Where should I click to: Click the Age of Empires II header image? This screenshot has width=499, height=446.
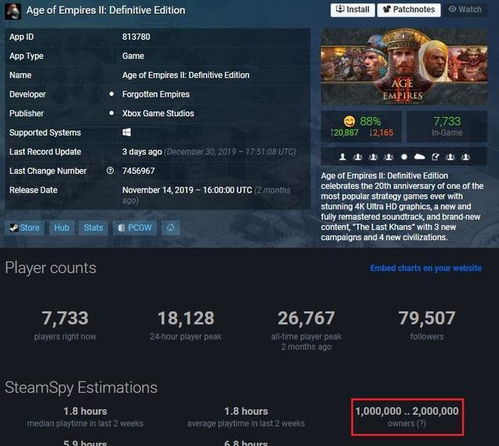point(404,67)
